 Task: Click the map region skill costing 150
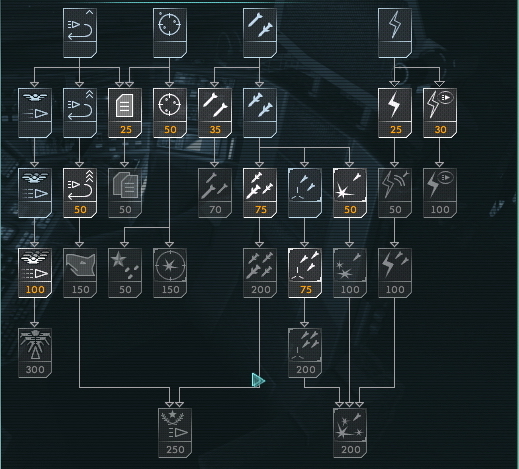coord(80,273)
